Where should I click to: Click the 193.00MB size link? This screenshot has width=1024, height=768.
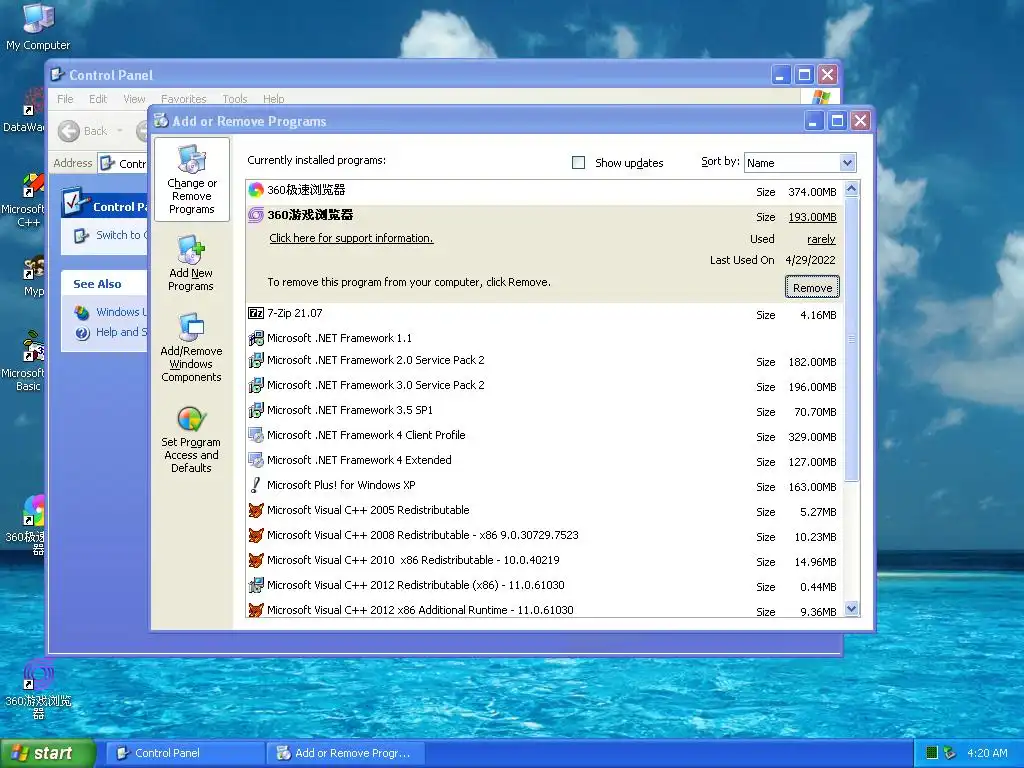point(812,217)
